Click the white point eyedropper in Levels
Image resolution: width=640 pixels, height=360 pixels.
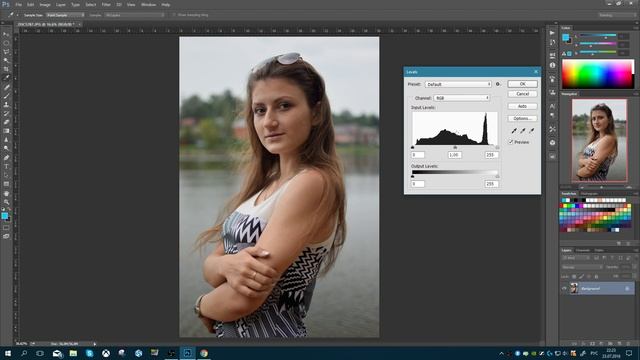tap(531, 131)
